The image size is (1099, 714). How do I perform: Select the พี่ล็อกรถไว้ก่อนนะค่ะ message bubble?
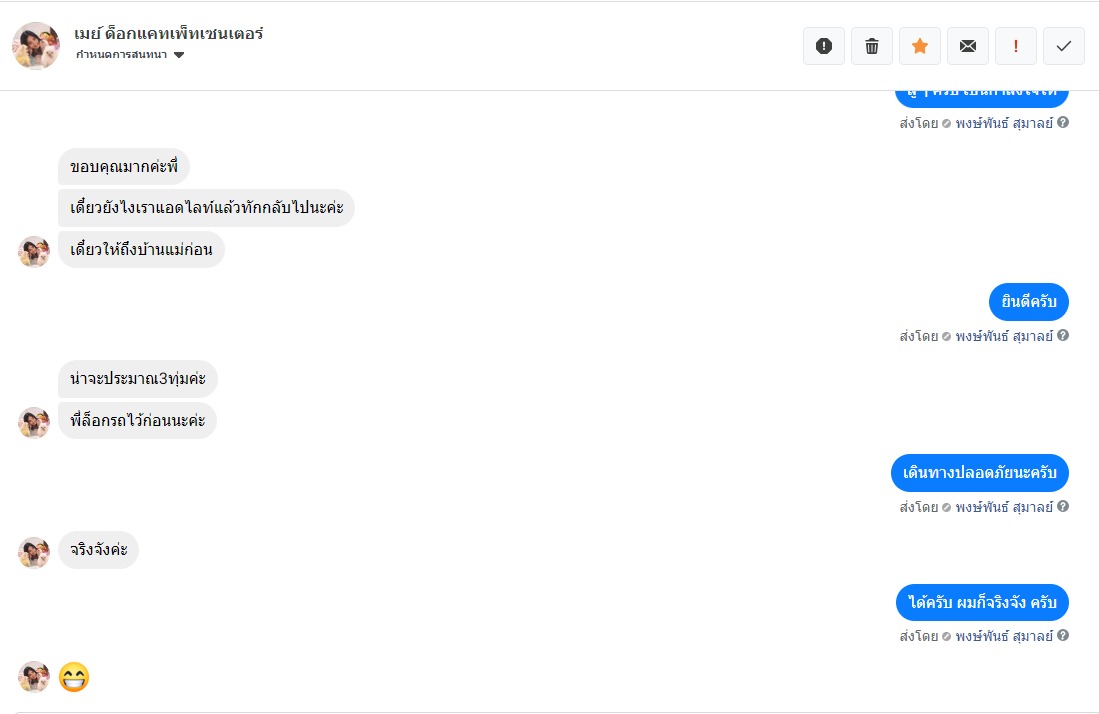click(137, 421)
